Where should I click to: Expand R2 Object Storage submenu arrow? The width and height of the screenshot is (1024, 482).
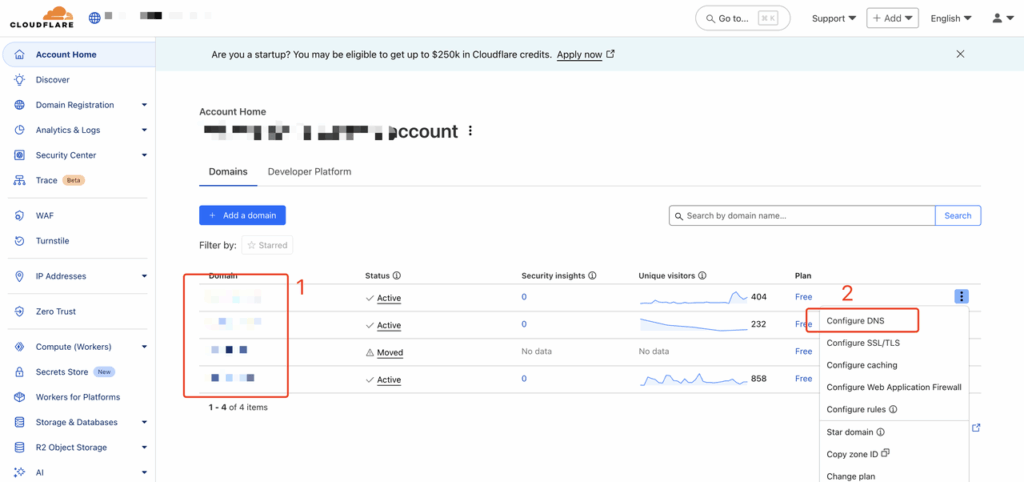[144, 447]
